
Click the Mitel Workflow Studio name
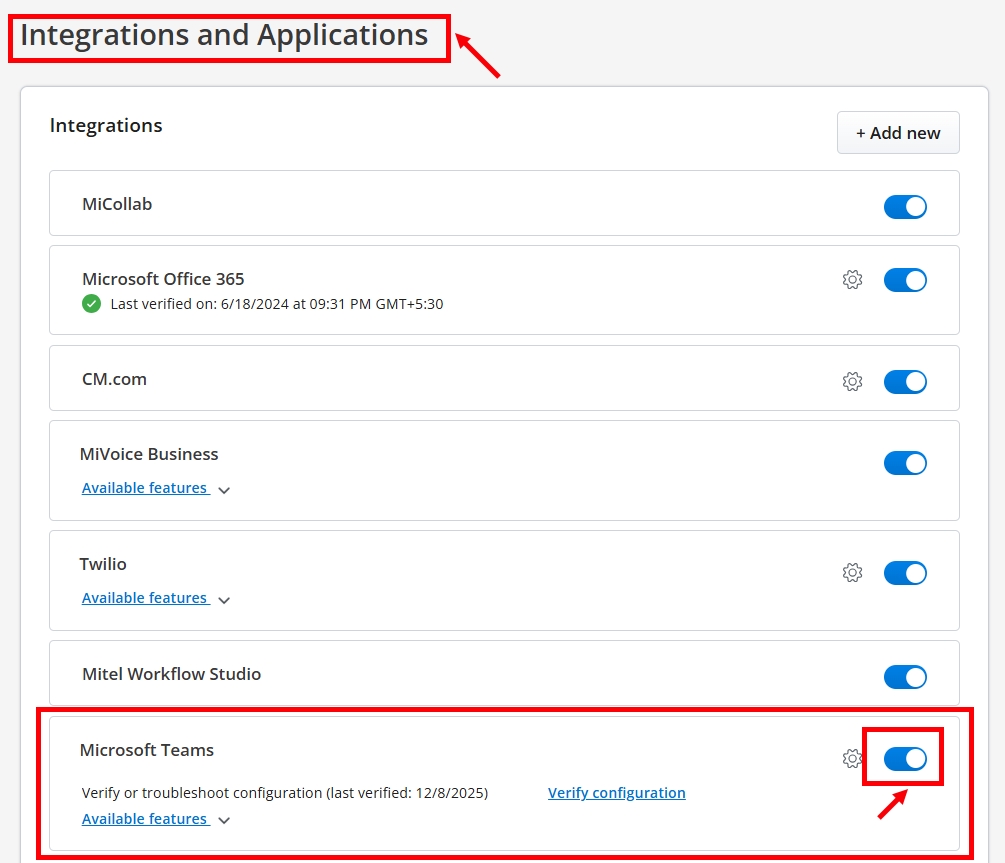tap(172, 674)
